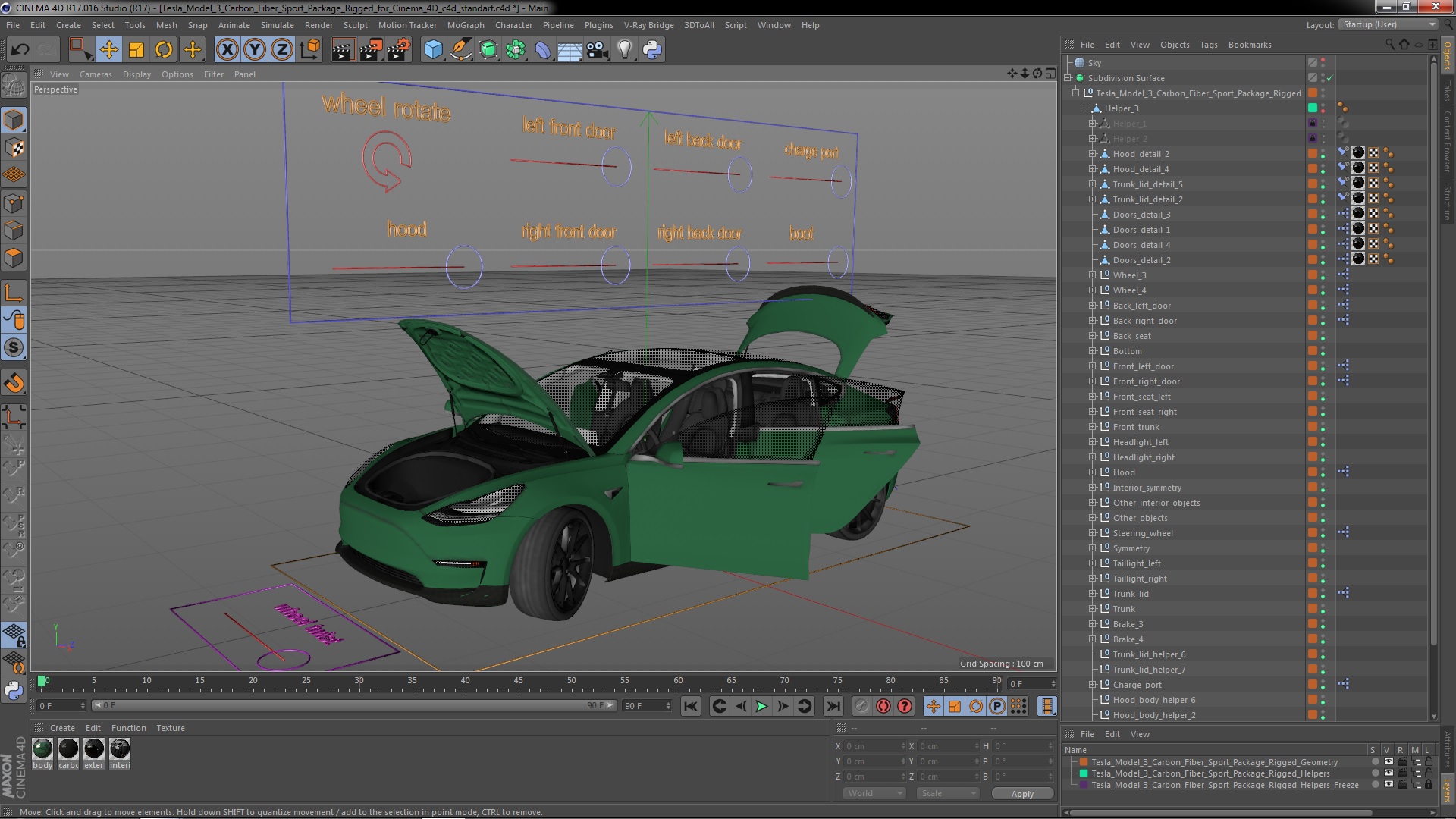Open the Scale mode dropdown

coord(947,793)
